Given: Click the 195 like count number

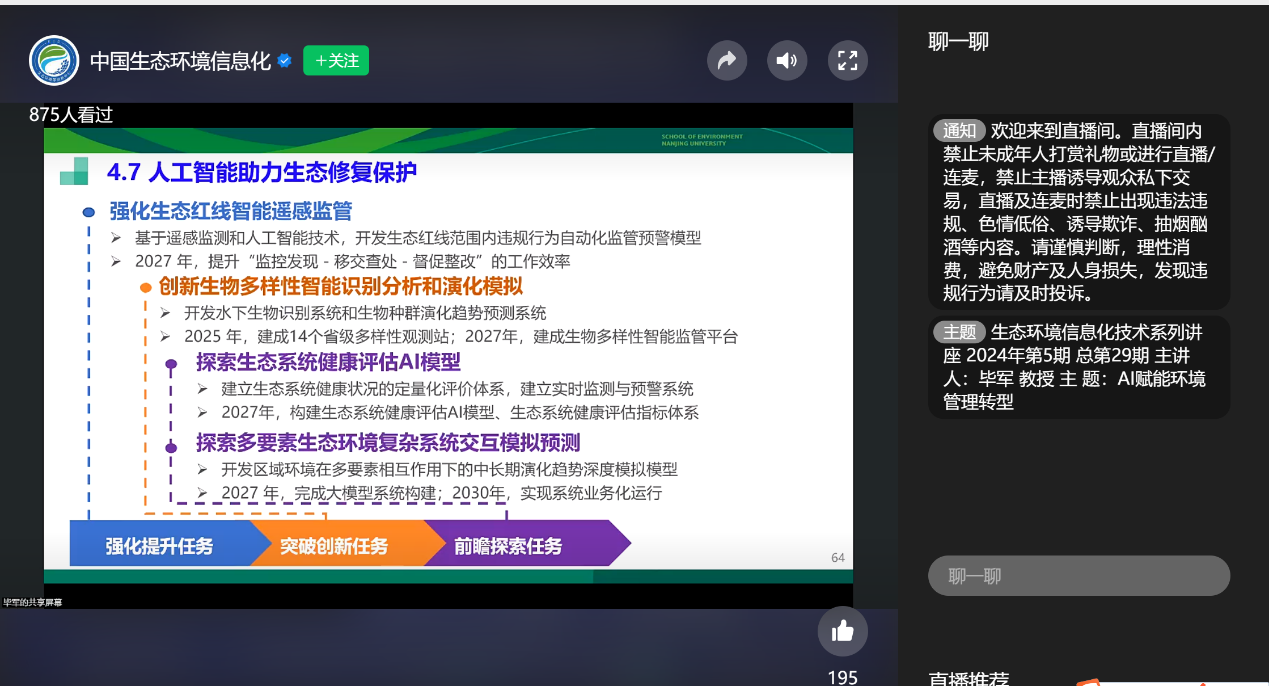Looking at the screenshot, I should point(842,677).
